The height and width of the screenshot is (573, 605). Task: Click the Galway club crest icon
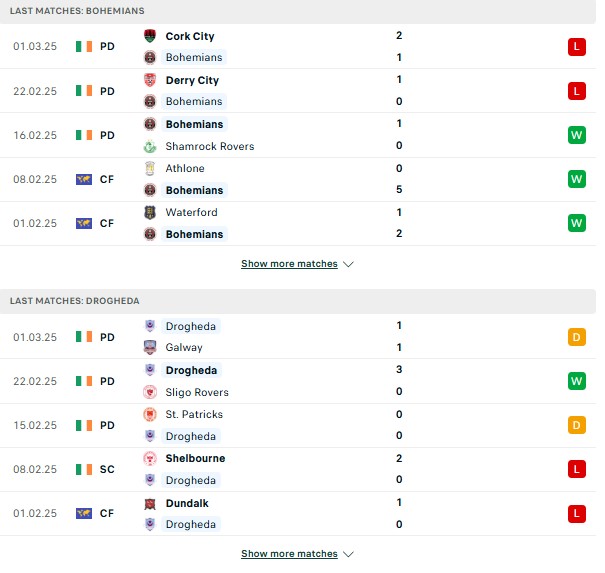point(150,347)
